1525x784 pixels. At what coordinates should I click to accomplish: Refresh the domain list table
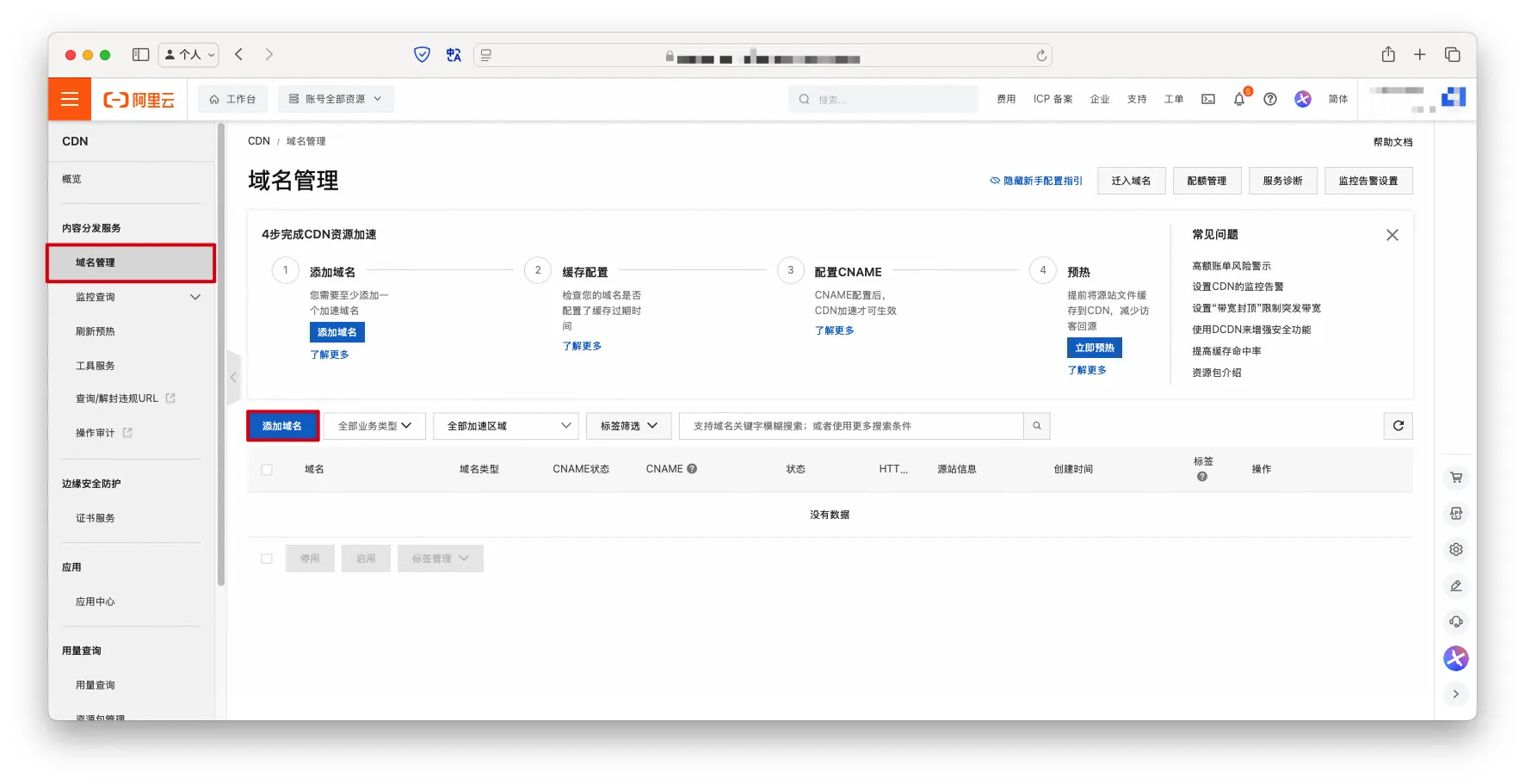point(1398,426)
